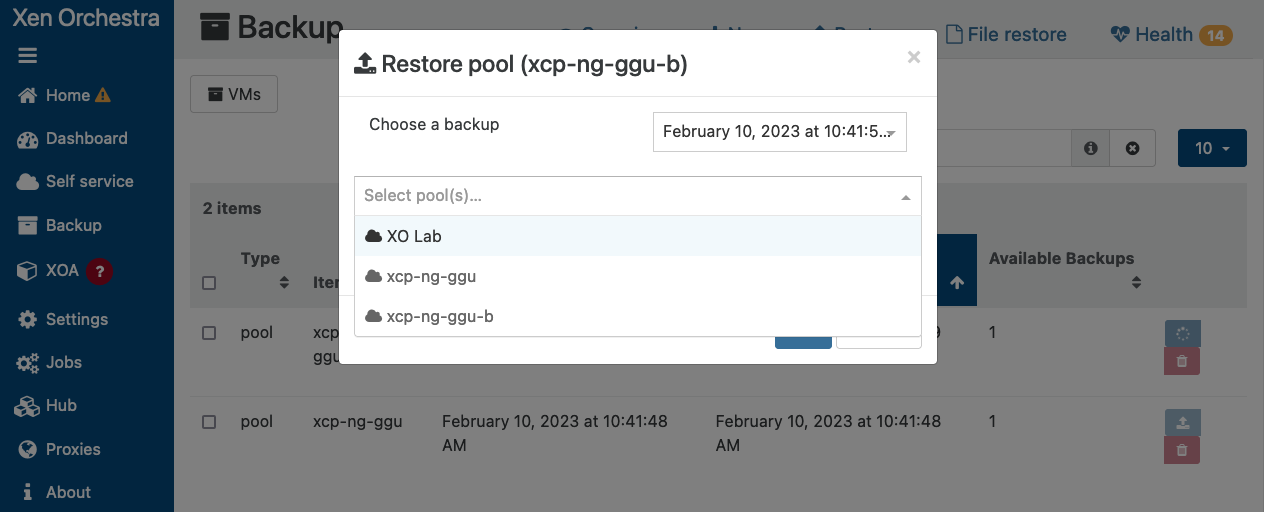Click the xcp-ng-ggu item name cell

pyautogui.click(x=358, y=422)
